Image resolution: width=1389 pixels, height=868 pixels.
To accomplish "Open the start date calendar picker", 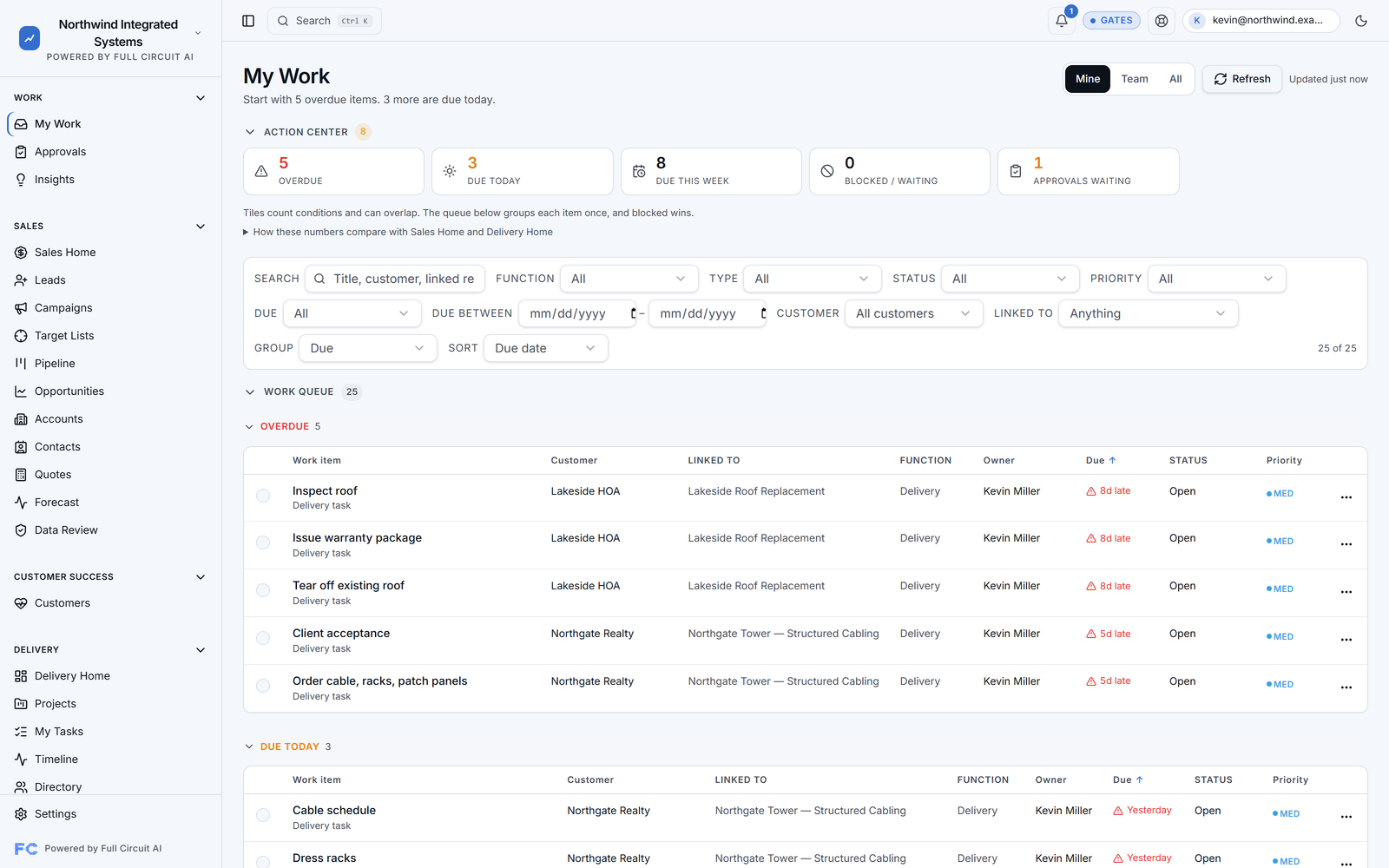I will 633,313.
